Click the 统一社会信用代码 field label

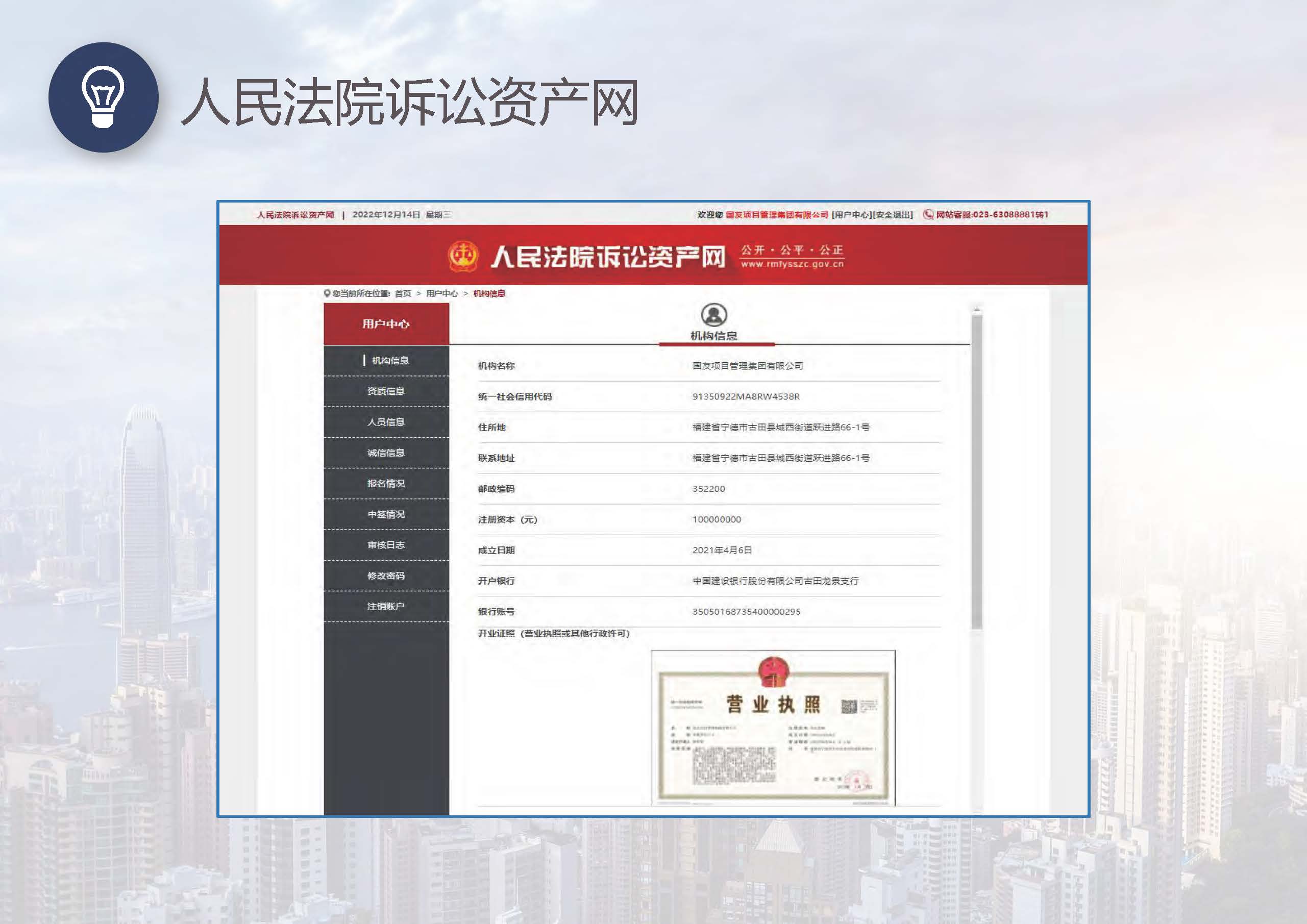[514, 396]
